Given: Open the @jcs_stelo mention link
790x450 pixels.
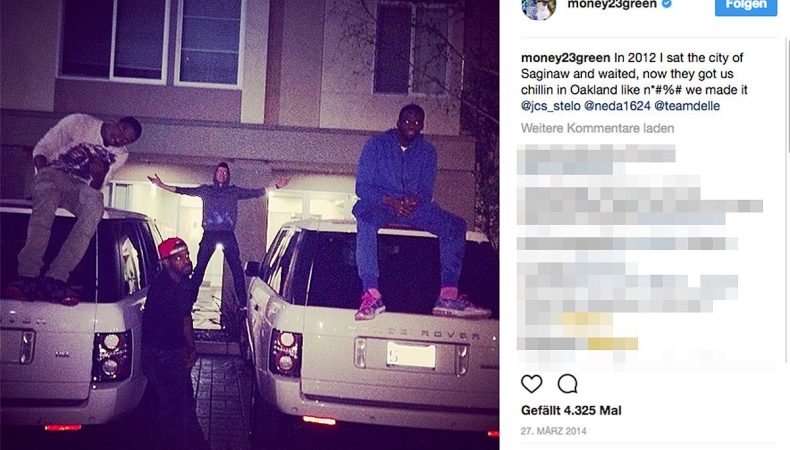Looking at the screenshot, I should pyautogui.click(x=551, y=106).
